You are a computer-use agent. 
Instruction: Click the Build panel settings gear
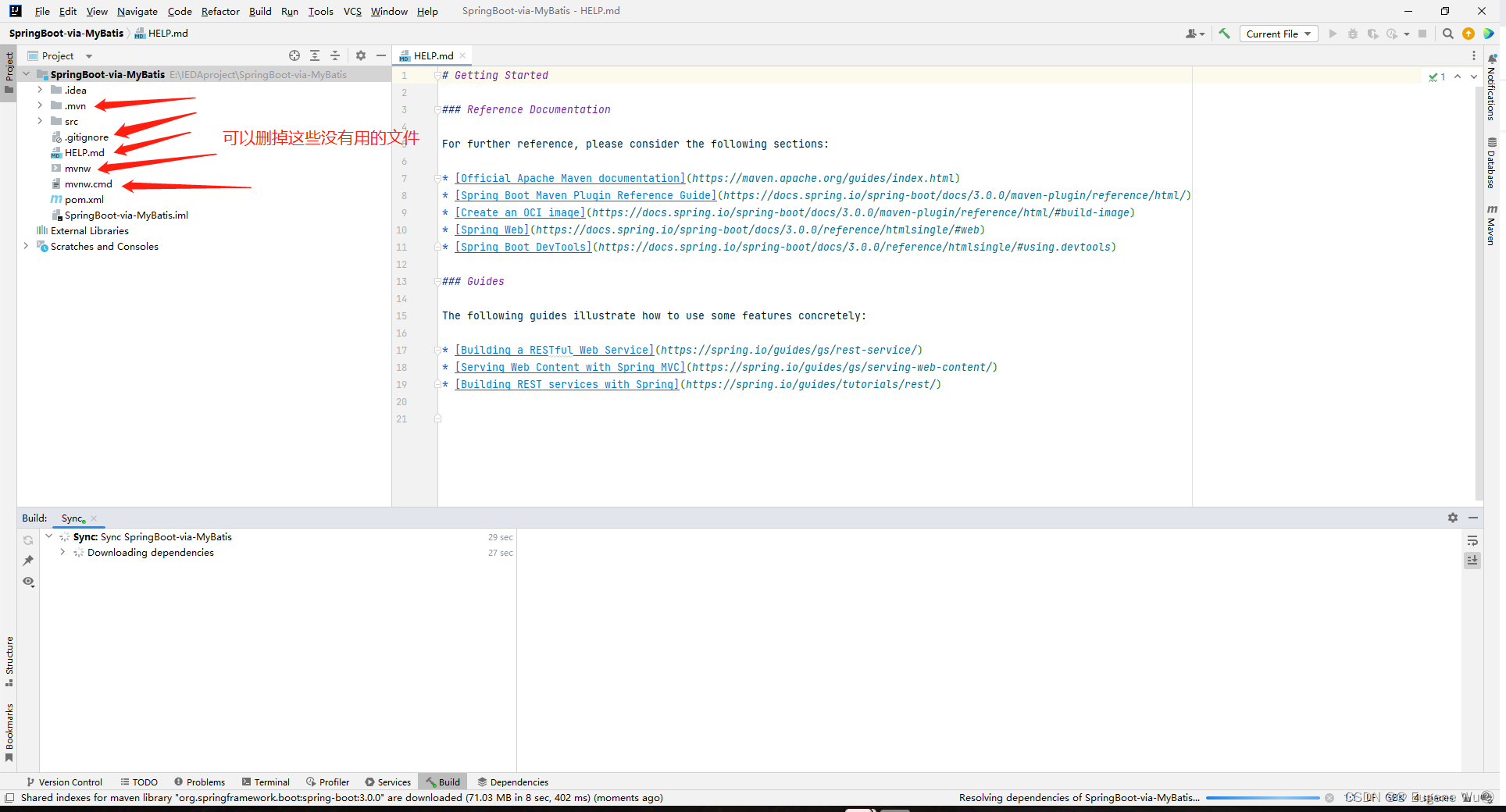click(1453, 518)
